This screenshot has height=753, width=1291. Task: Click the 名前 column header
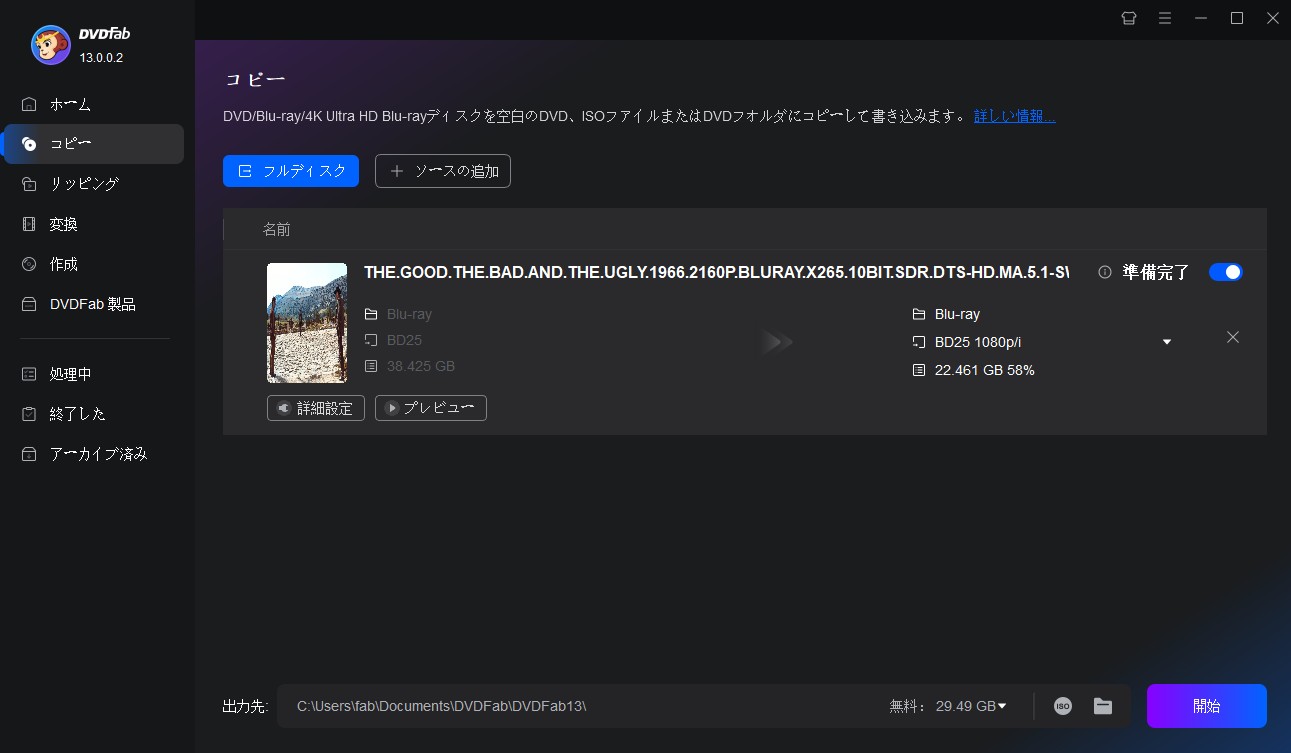277,229
